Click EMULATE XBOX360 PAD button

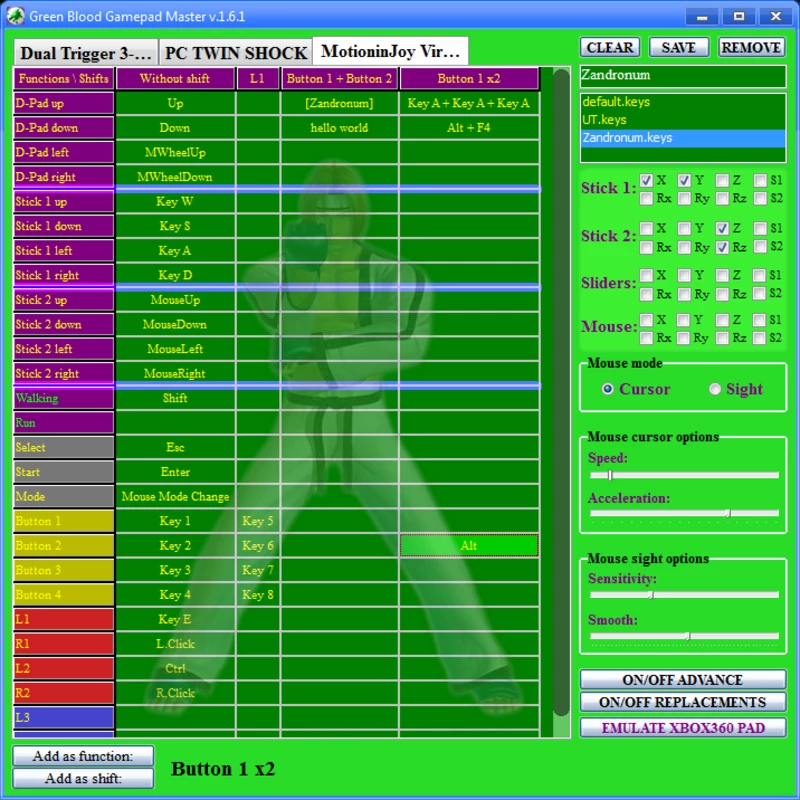click(x=683, y=728)
